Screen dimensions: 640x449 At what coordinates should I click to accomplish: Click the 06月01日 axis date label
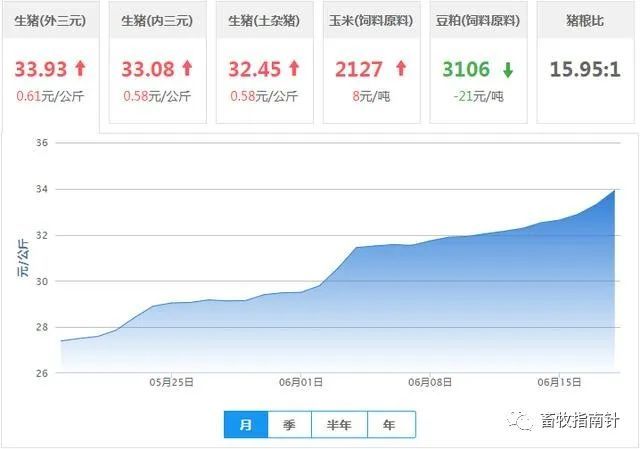(x=301, y=382)
